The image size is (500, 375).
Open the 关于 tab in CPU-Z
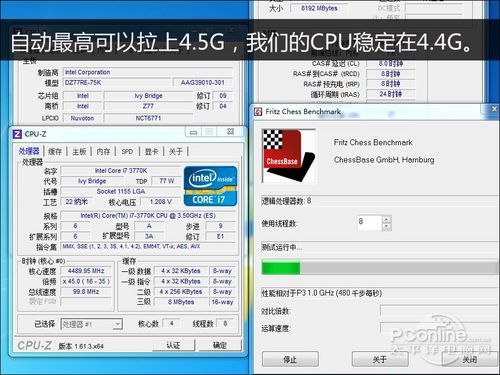tap(176, 152)
